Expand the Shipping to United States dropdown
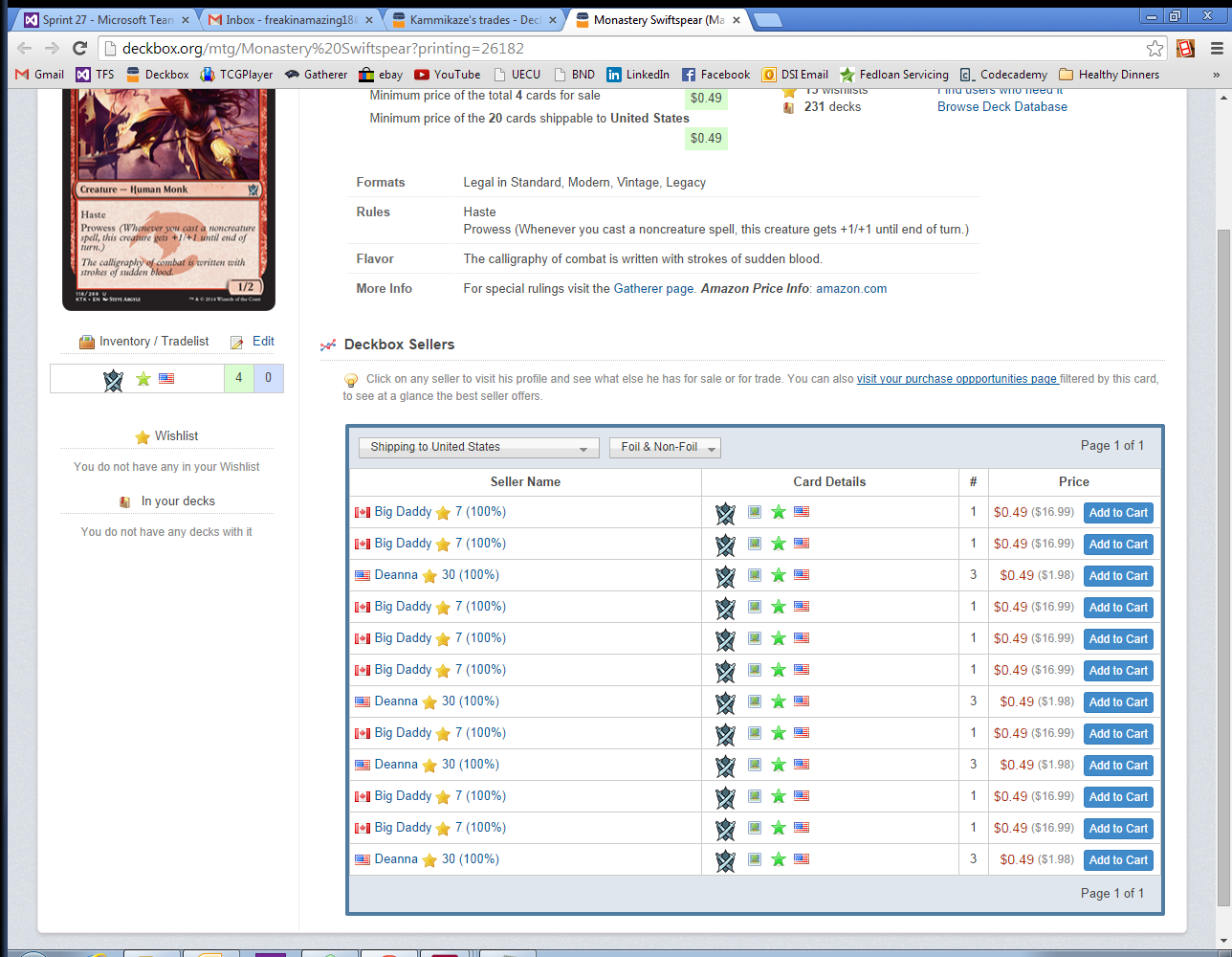The height and width of the screenshot is (957, 1232). click(x=478, y=447)
